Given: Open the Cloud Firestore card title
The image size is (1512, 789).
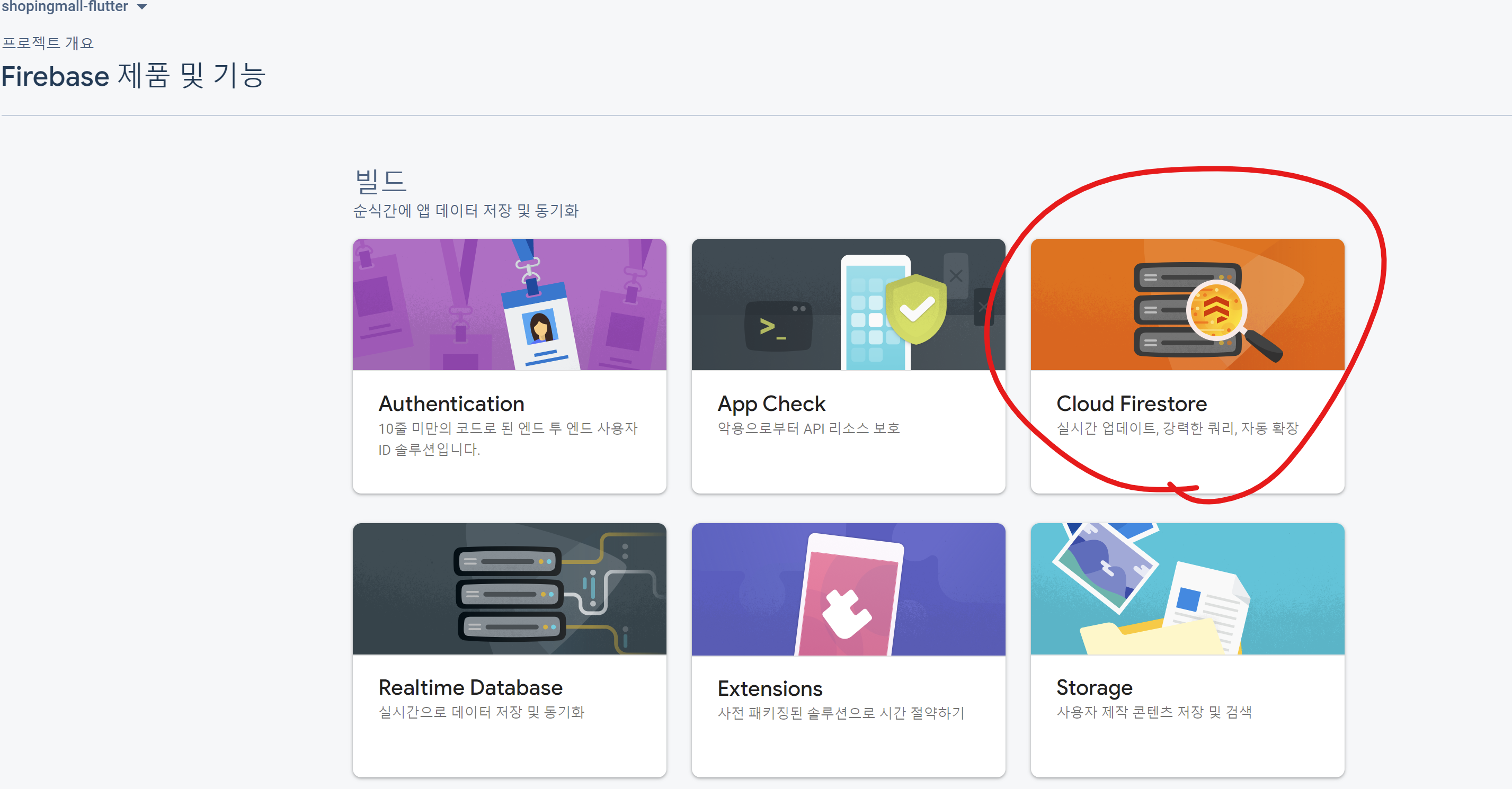Looking at the screenshot, I should tap(1131, 404).
